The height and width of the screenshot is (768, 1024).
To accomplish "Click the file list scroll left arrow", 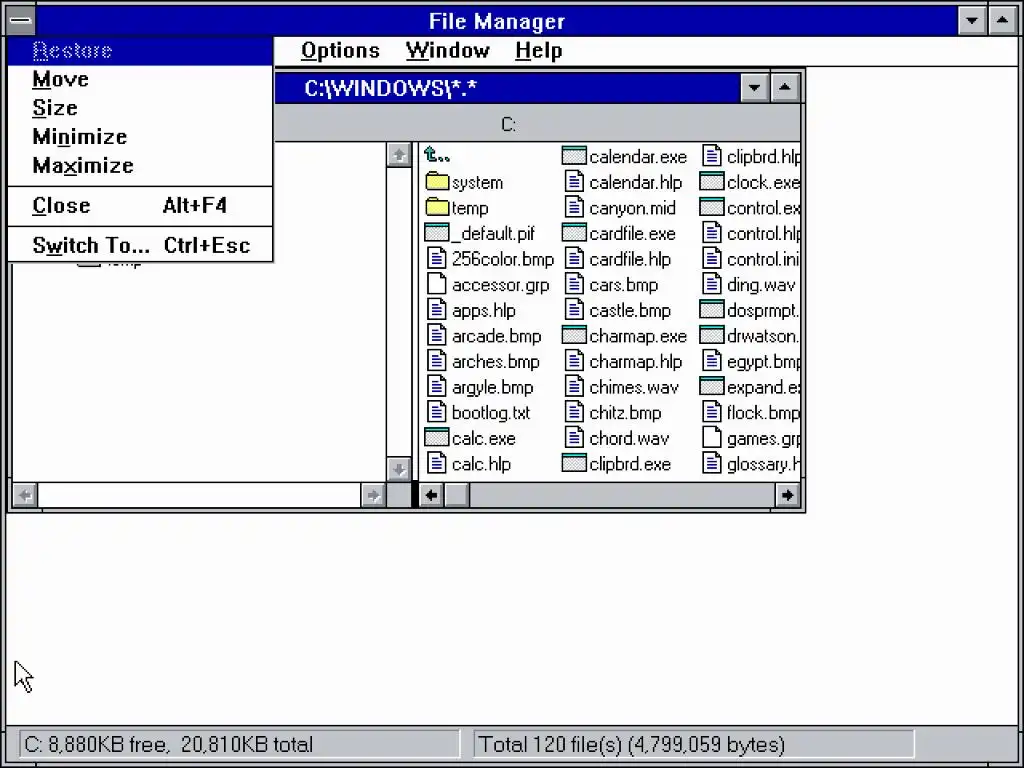I will (431, 496).
